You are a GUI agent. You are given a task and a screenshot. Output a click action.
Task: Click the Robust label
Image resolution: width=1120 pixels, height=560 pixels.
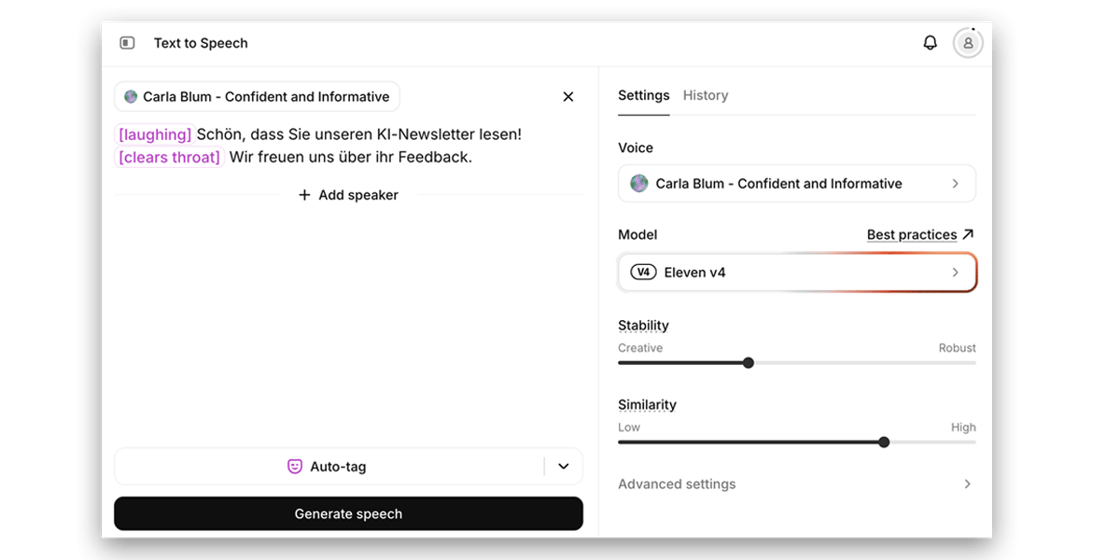pos(957,348)
